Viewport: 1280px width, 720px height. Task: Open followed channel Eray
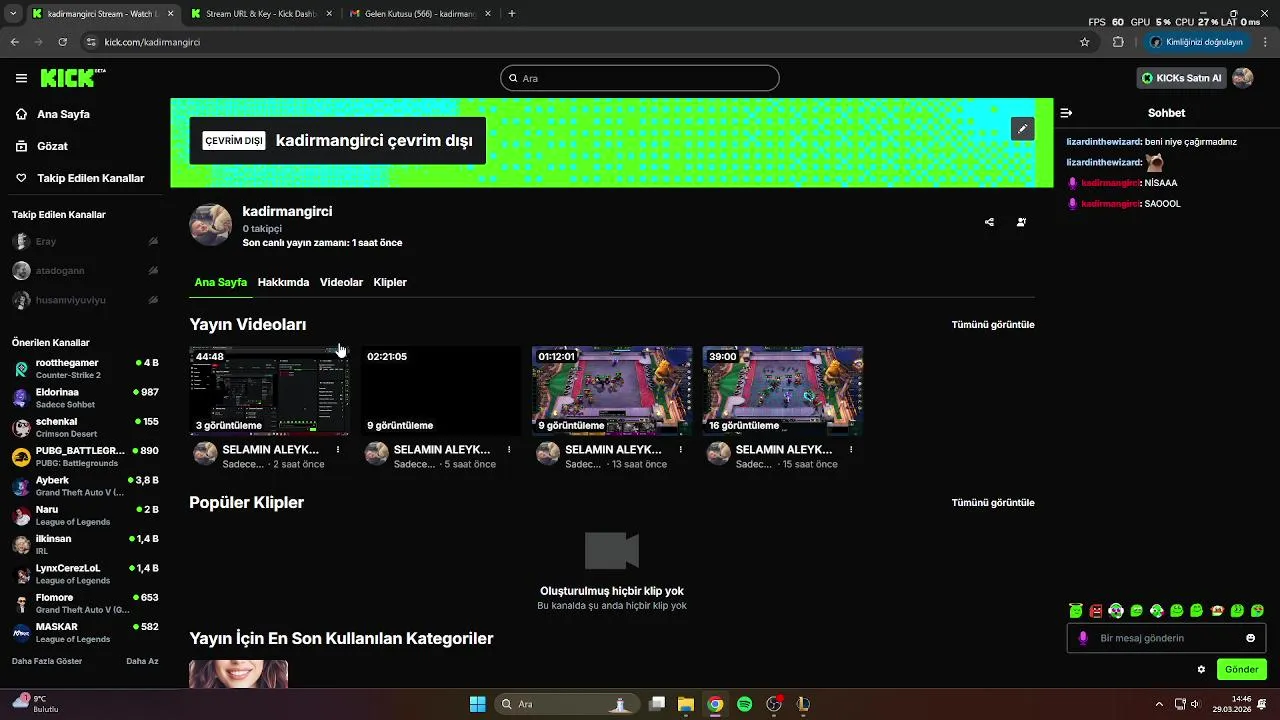[x=85, y=242]
